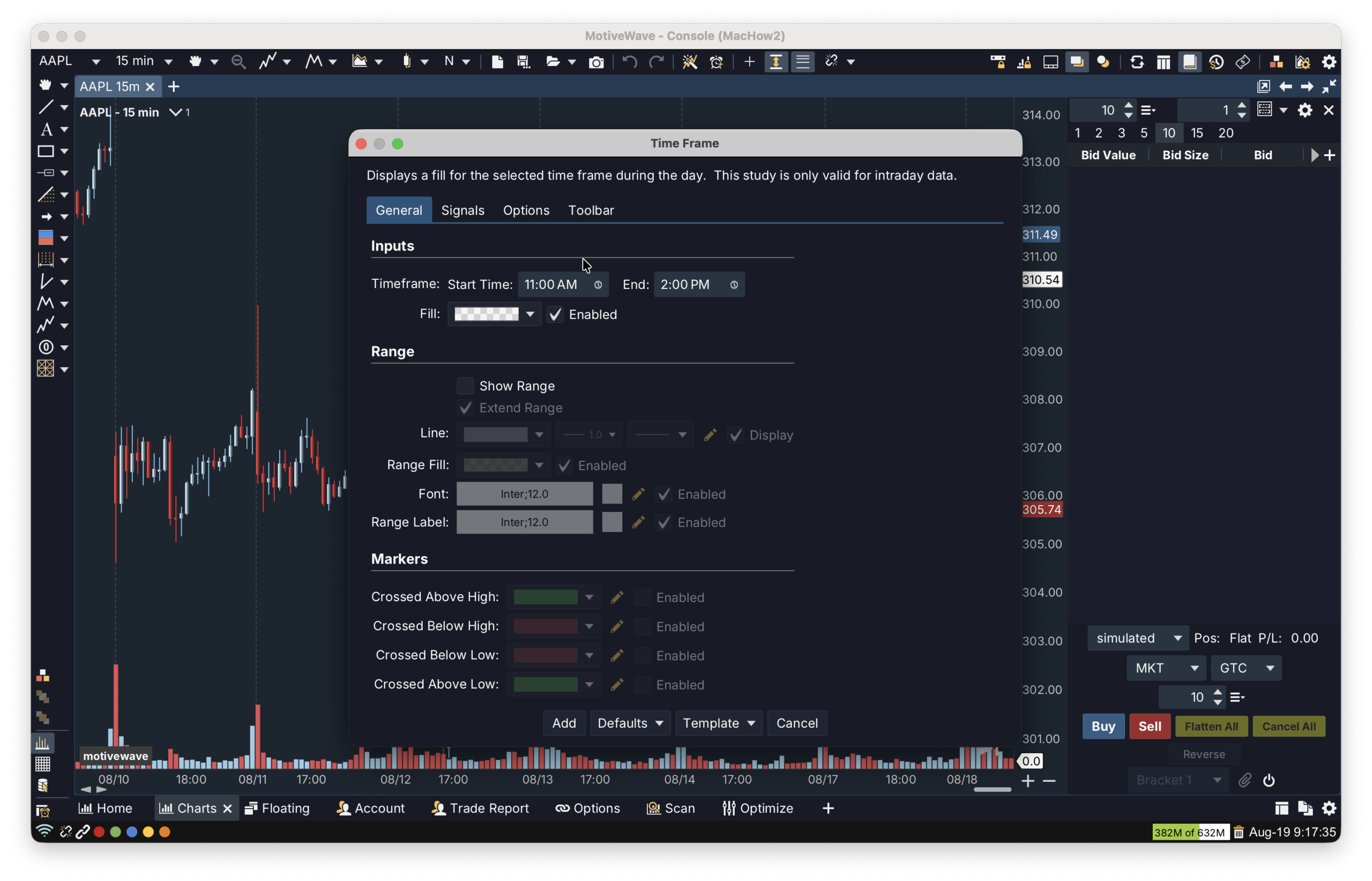The height and width of the screenshot is (881, 1372).
Task: Click the zoom in plus on time axis
Action: 1028,781
